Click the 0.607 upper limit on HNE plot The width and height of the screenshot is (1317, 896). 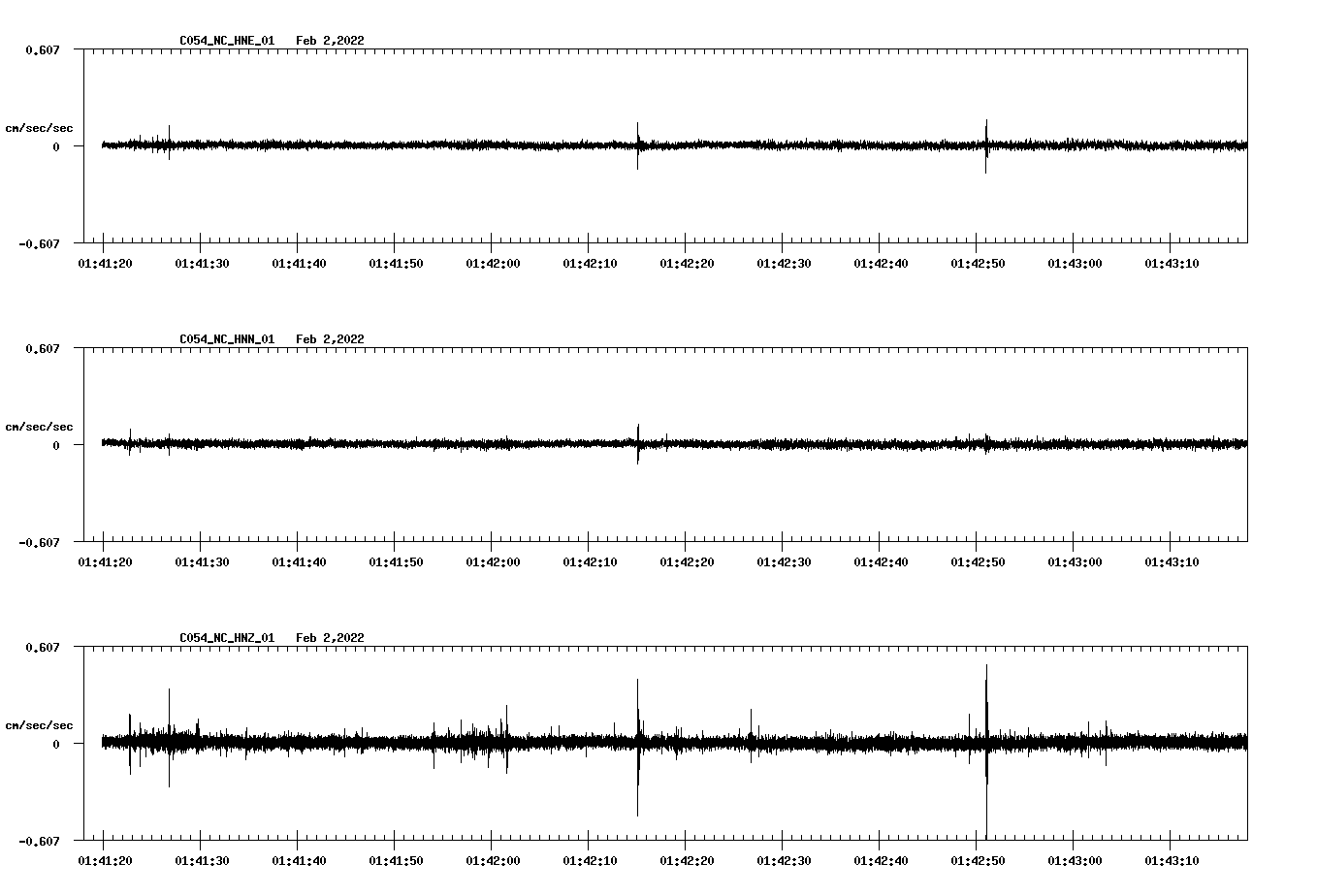coord(43,49)
